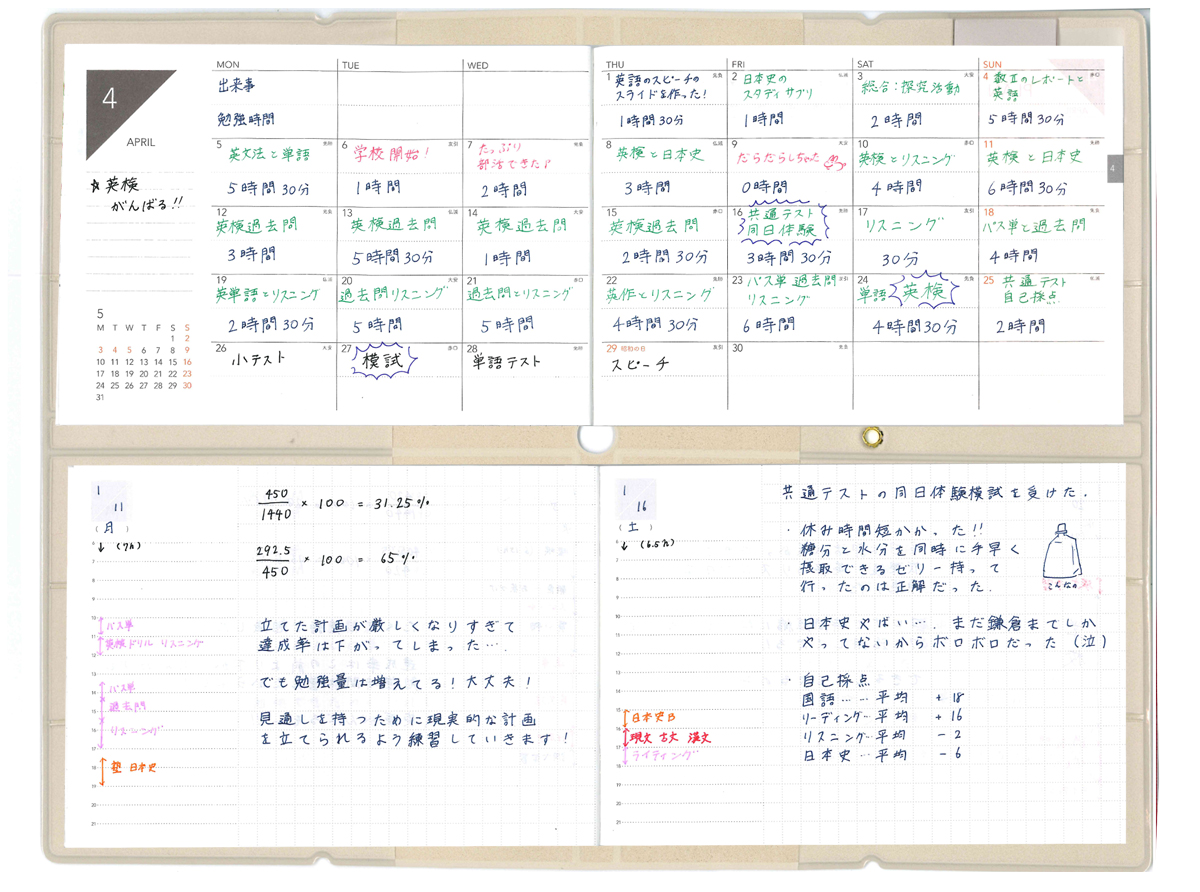Viewport: 1200px width, 892px height.
Task: Click the line 見通しを持つために現実的な計画
Action: pyautogui.click(x=398, y=720)
